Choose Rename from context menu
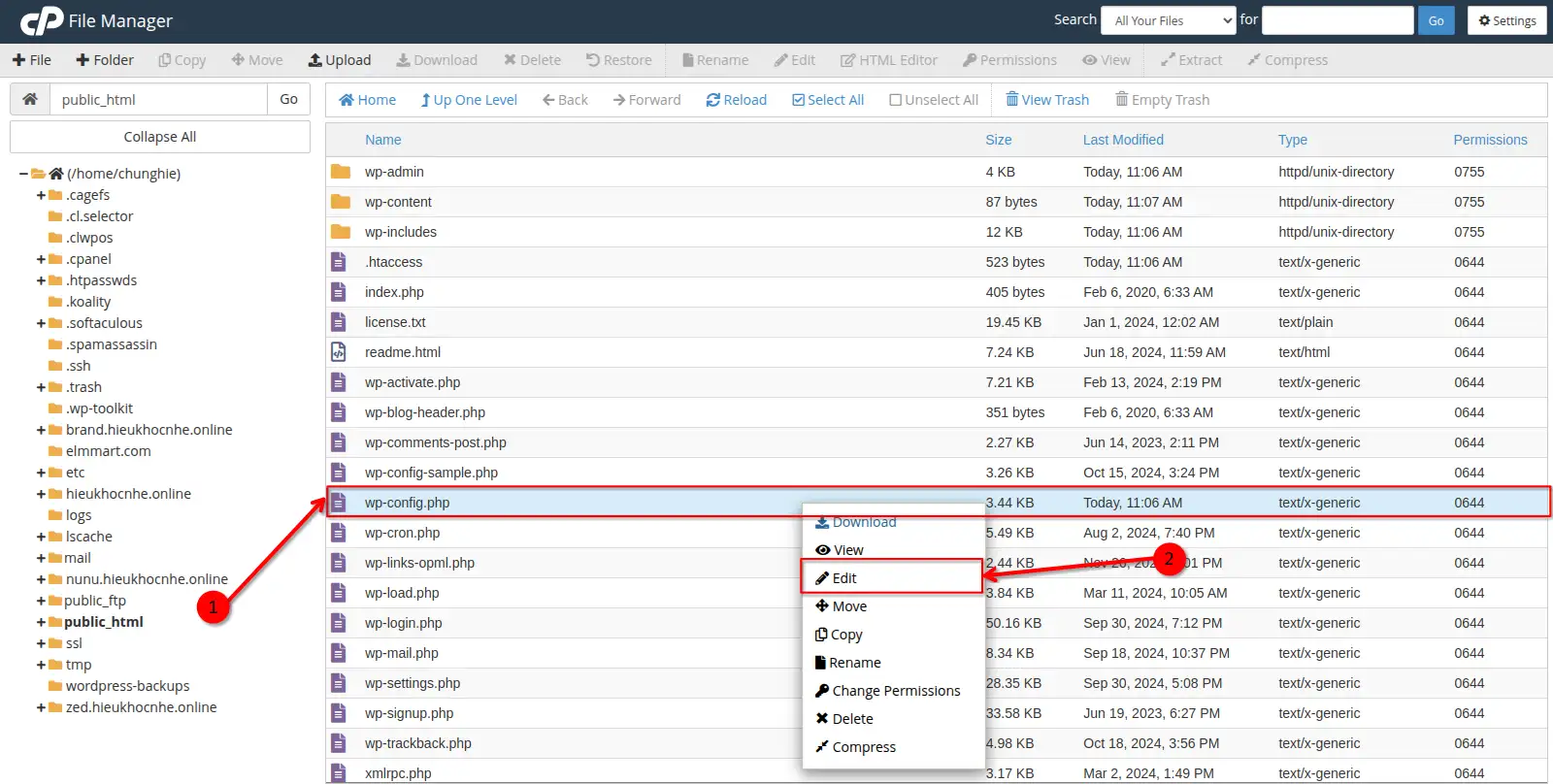The image size is (1553, 784). (847, 663)
